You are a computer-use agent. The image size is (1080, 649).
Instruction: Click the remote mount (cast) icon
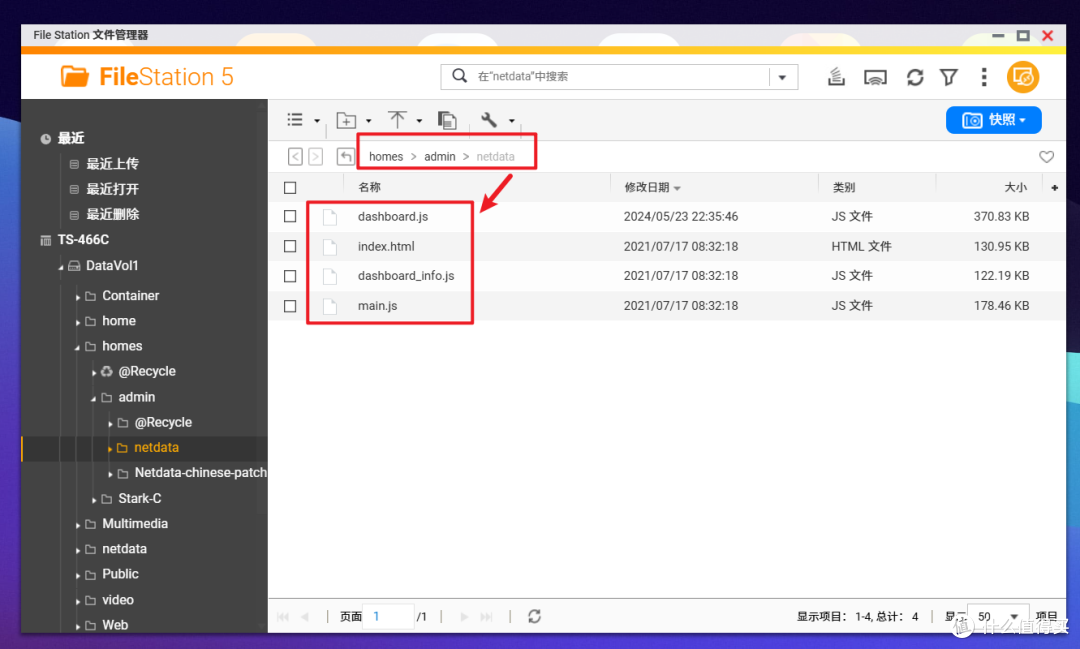pos(875,76)
